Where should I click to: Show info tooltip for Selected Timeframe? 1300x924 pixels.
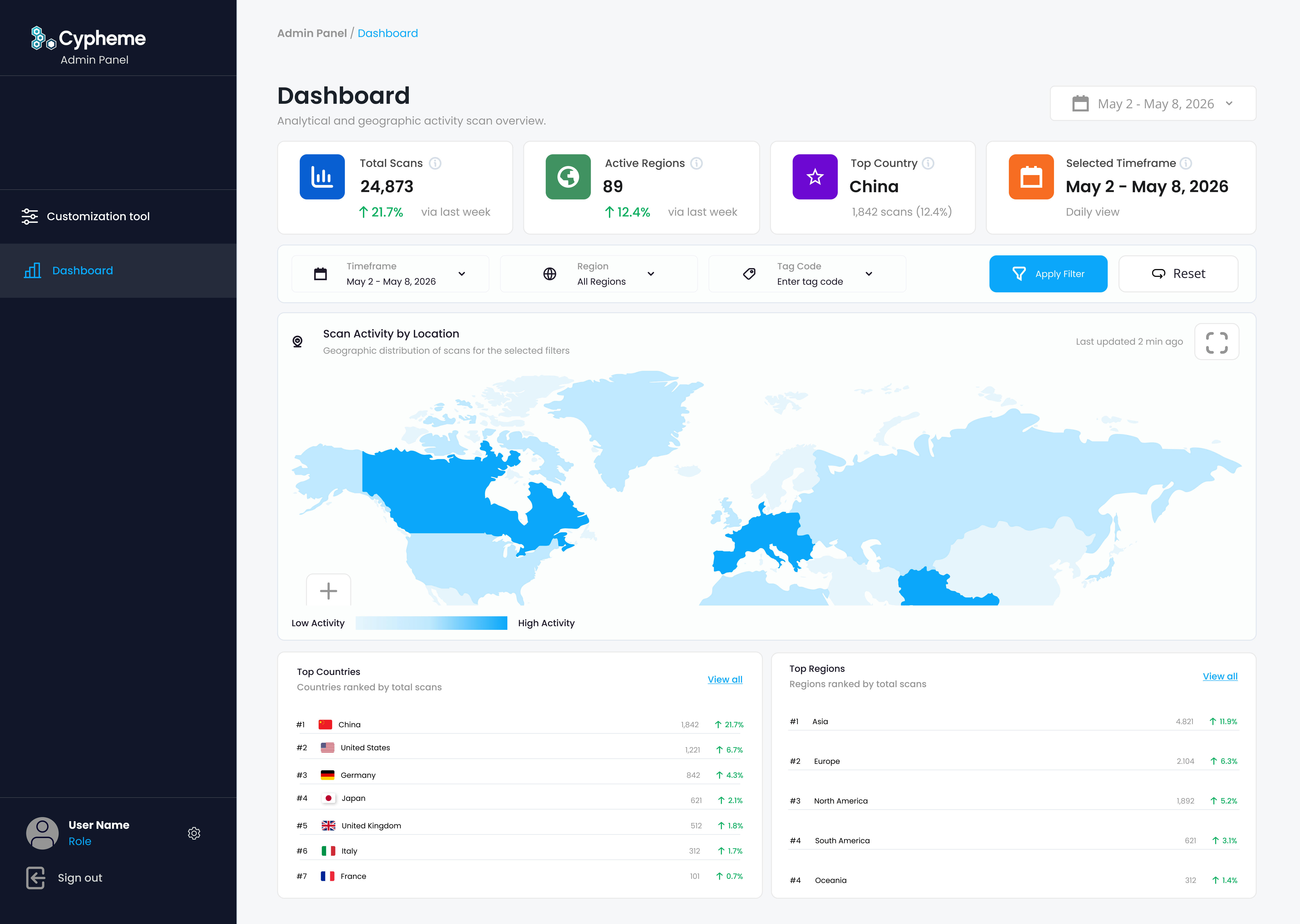(1186, 163)
